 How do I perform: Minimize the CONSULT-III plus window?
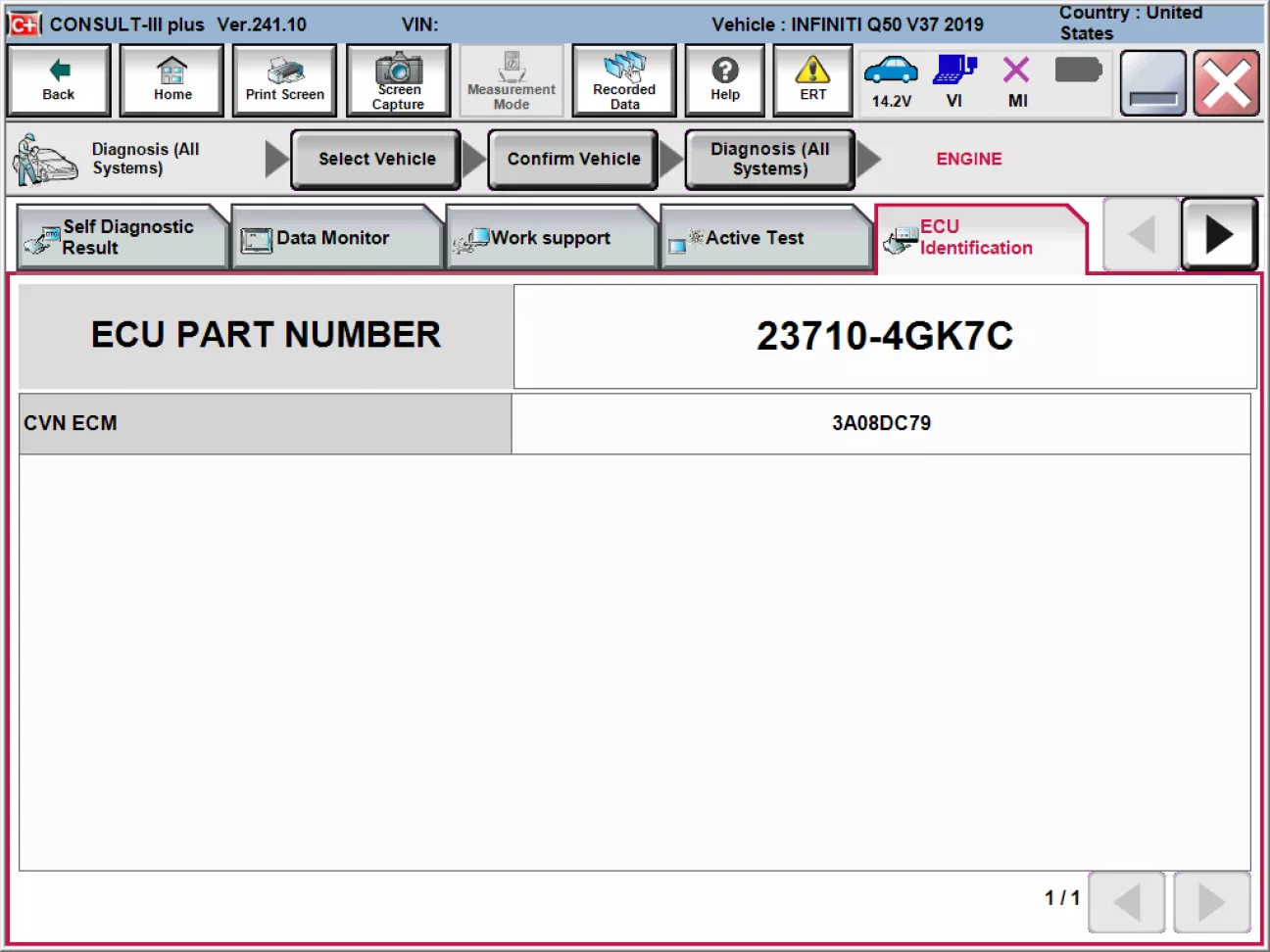tap(1153, 83)
